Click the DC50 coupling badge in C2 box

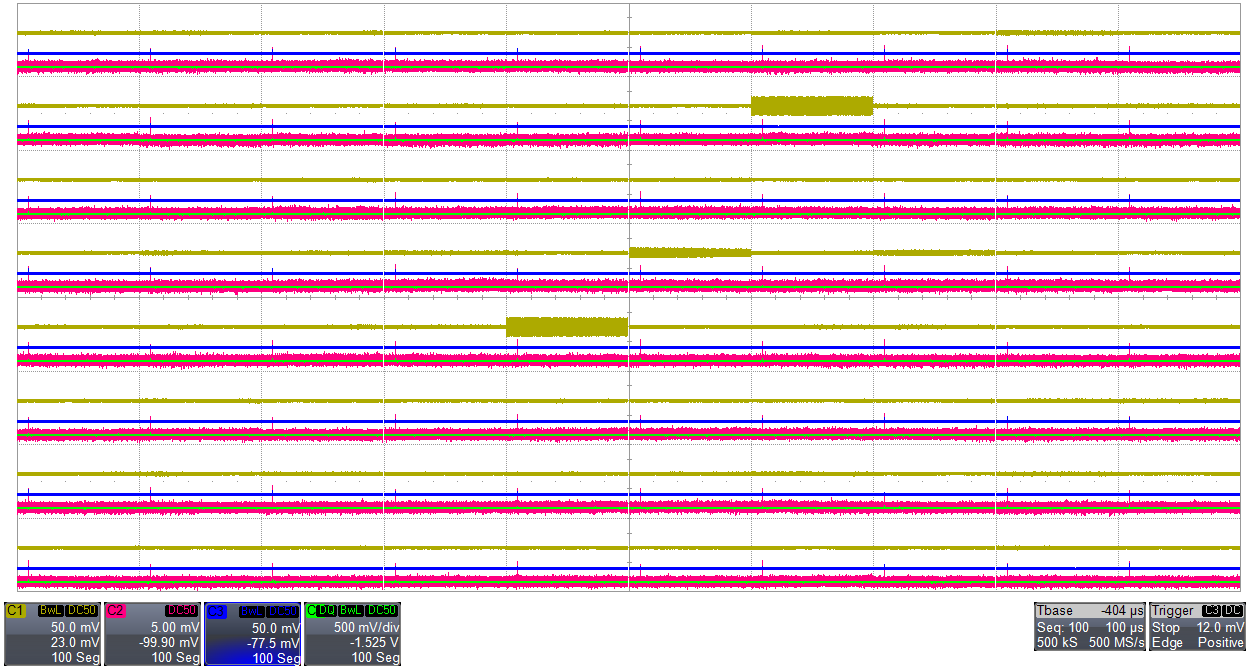[x=183, y=610]
